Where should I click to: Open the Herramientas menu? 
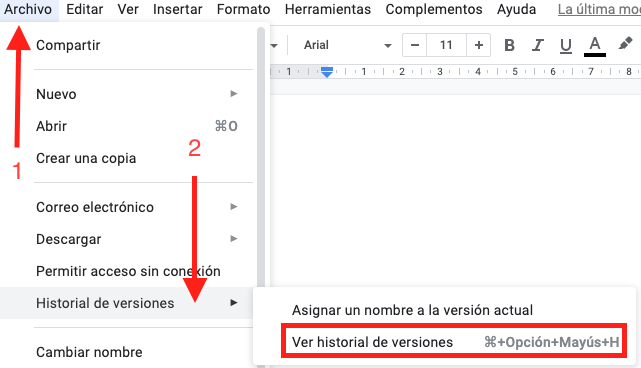pyautogui.click(x=328, y=9)
